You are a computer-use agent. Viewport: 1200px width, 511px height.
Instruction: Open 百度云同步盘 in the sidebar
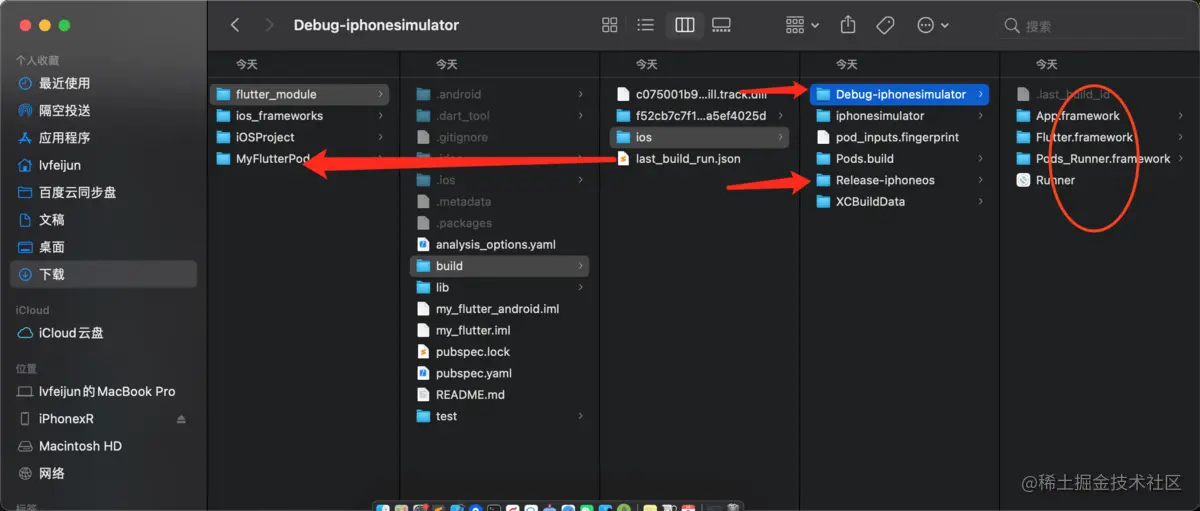click(x=103, y=192)
